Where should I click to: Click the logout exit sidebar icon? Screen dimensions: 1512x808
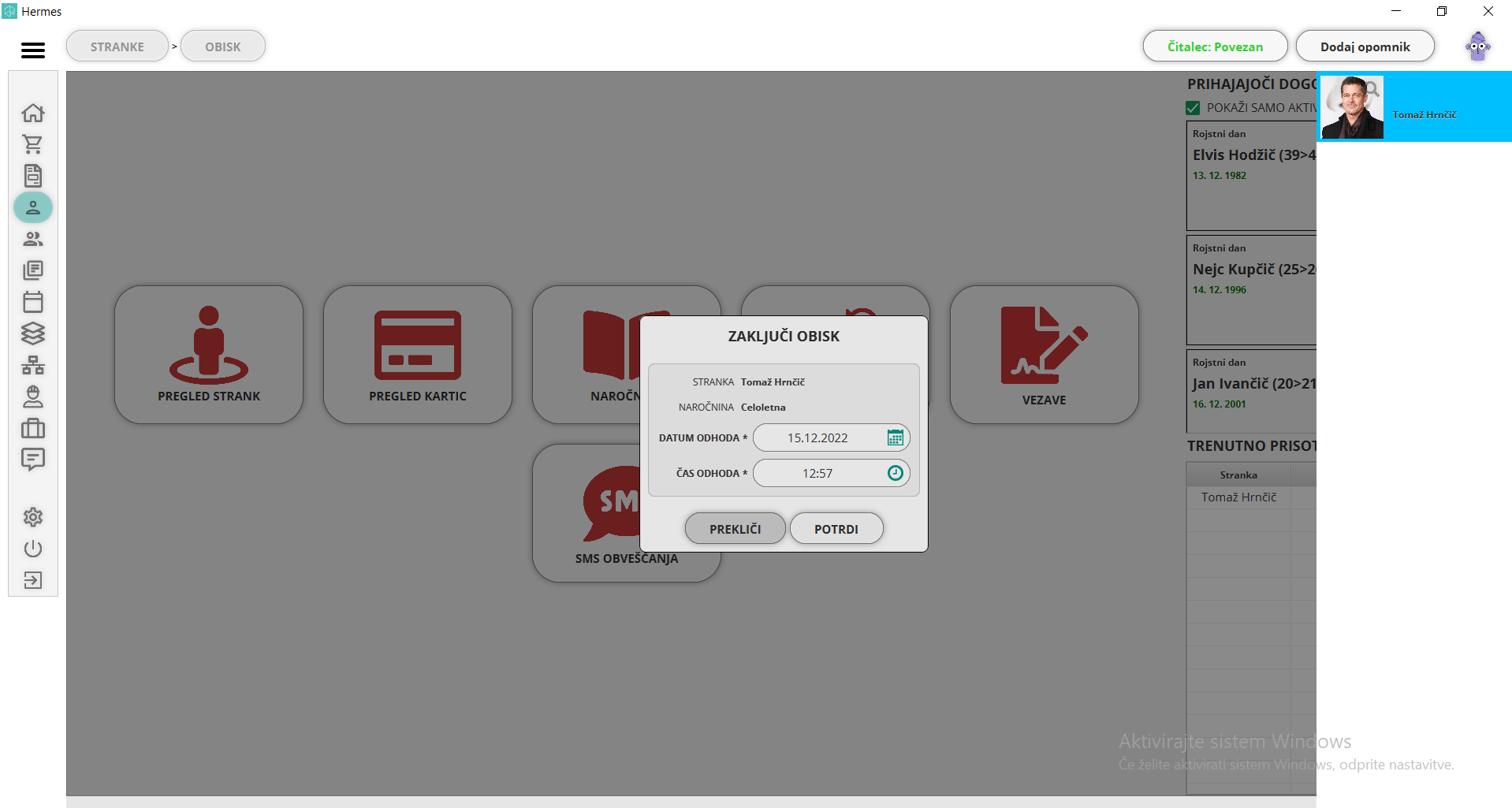pyautogui.click(x=33, y=580)
